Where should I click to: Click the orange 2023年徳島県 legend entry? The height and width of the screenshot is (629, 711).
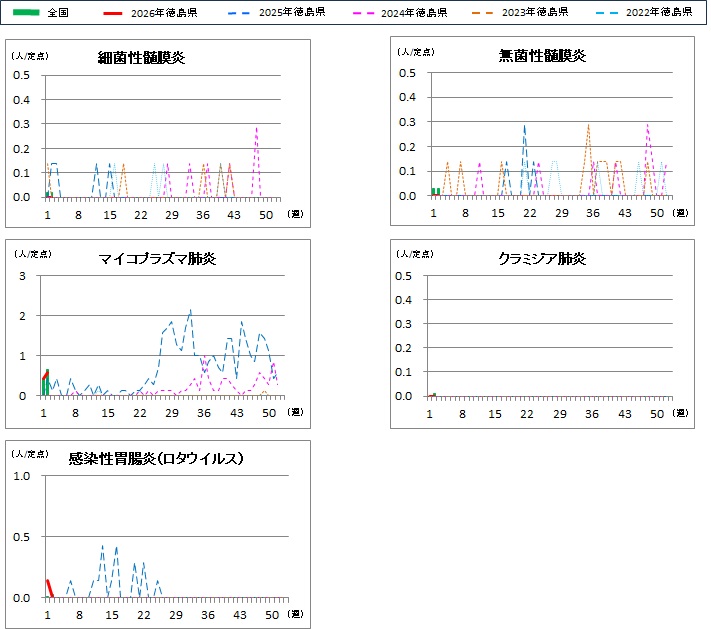click(536, 12)
